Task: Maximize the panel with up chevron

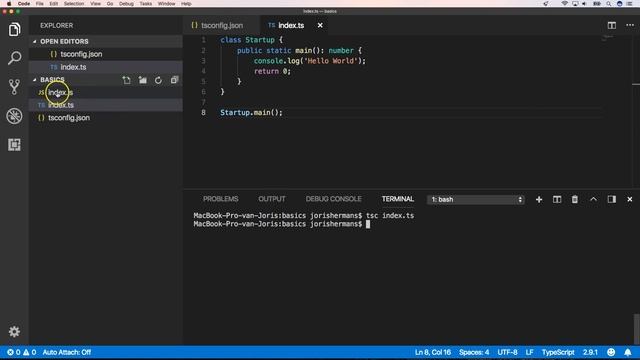Action: coord(593,199)
